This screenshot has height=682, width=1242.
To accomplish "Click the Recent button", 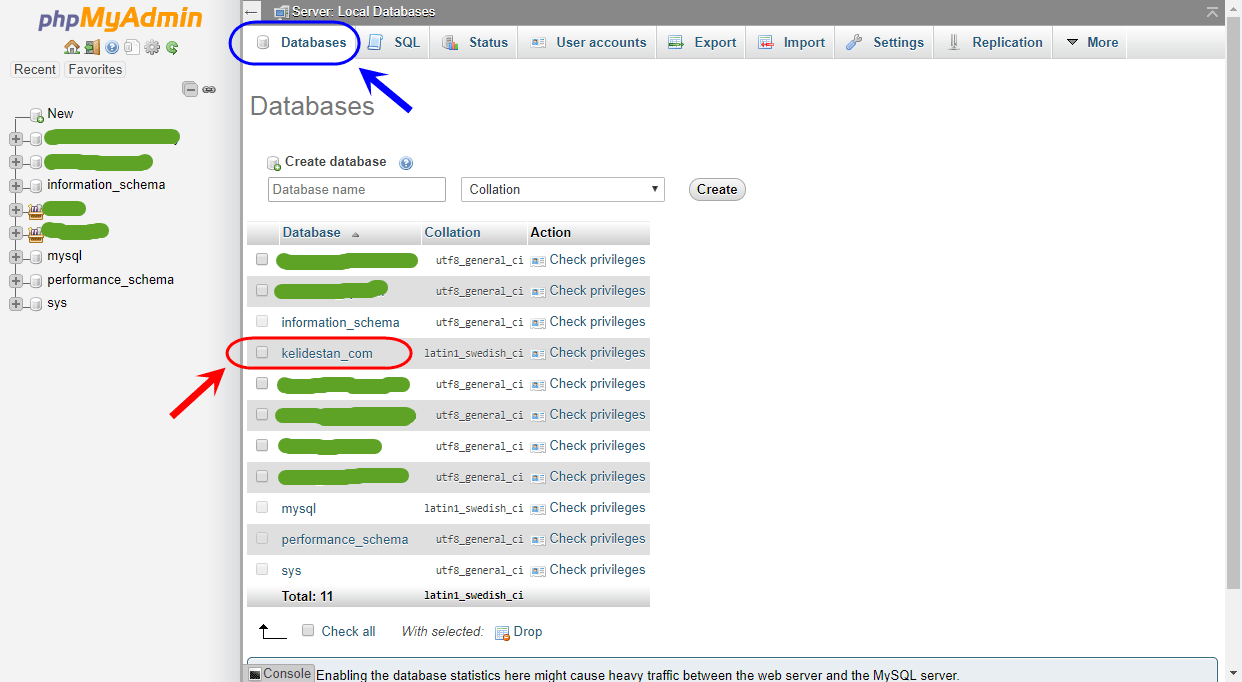I will point(35,69).
